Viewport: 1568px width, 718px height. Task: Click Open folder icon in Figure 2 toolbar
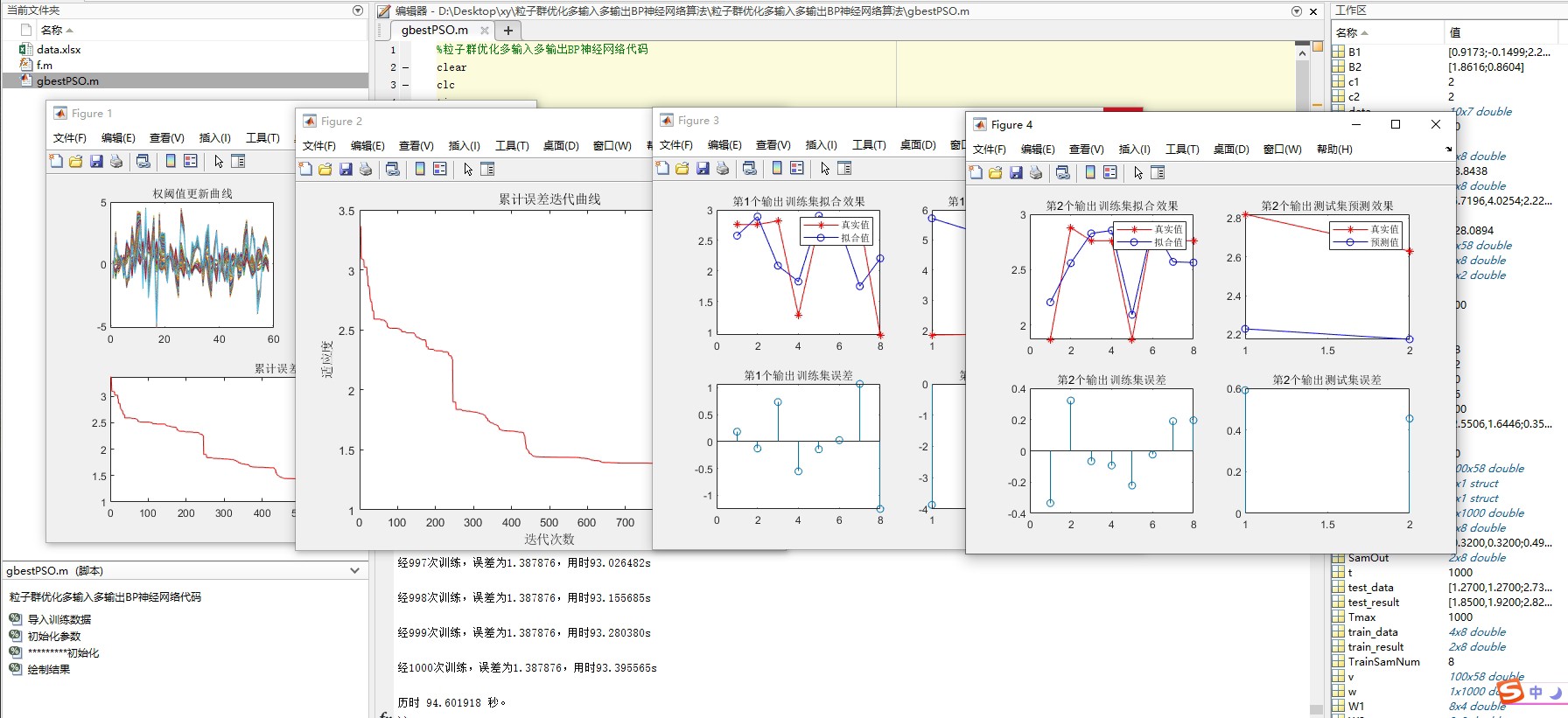click(x=325, y=169)
